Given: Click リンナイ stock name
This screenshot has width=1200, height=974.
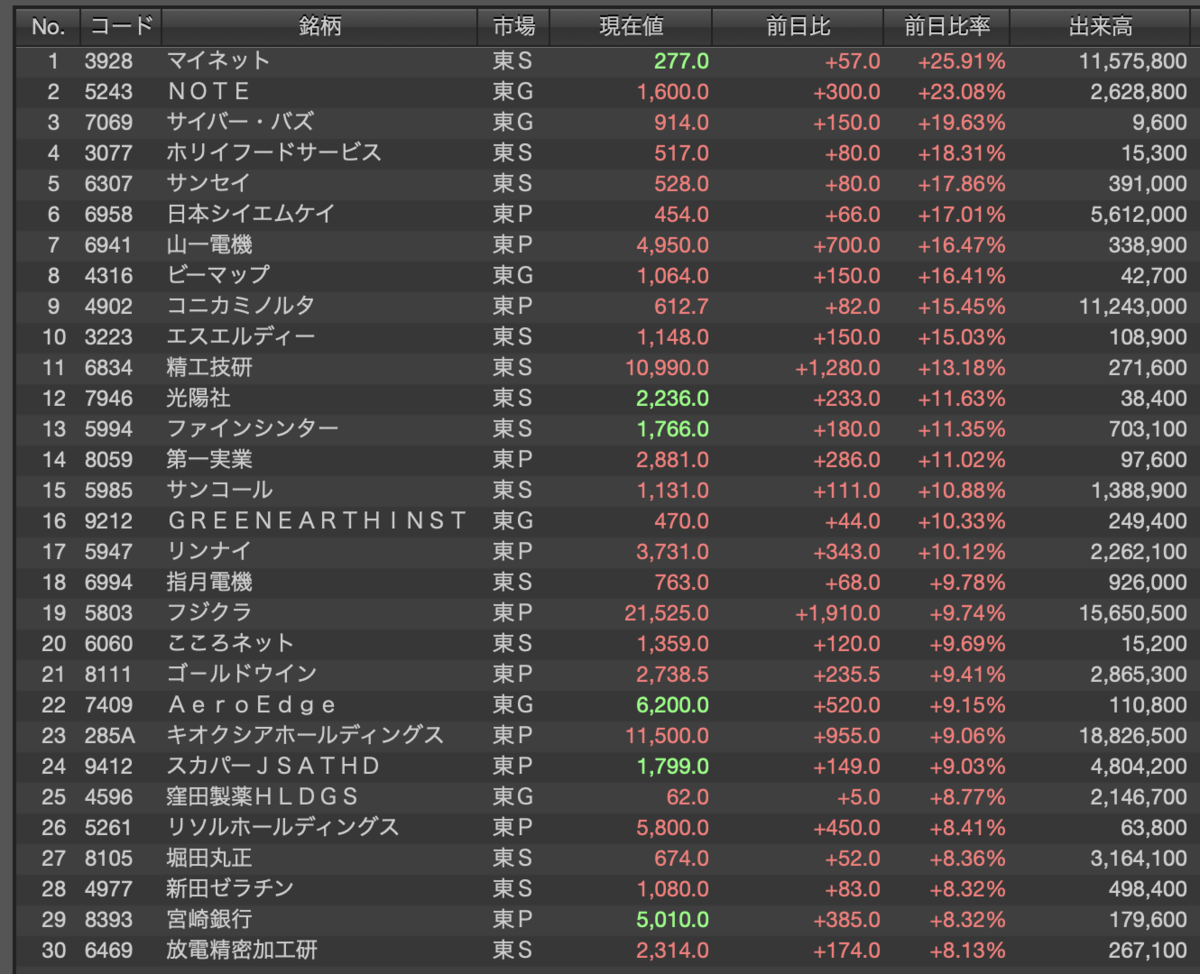Looking at the screenshot, I should point(208,551).
